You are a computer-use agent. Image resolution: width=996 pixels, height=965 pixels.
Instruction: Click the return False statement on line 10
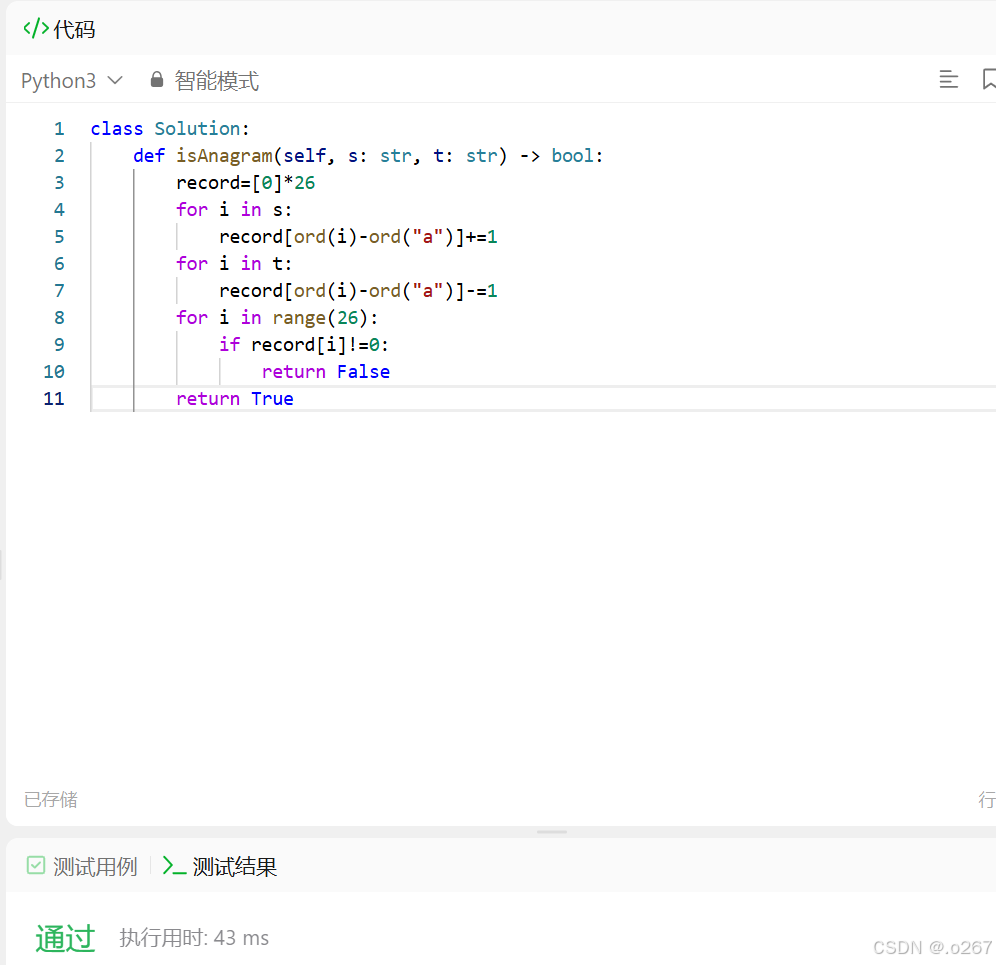click(x=326, y=372)
